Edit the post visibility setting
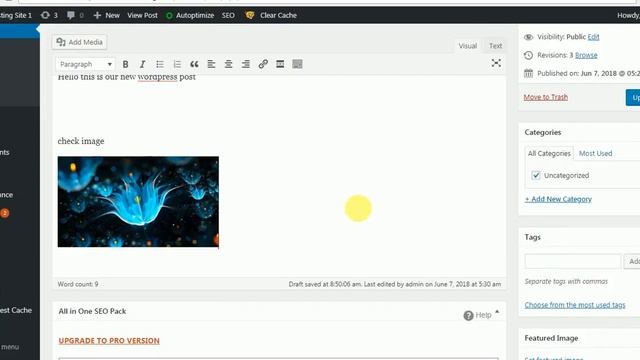The width and height of the screenshot is (640, 360). (593, 37)
